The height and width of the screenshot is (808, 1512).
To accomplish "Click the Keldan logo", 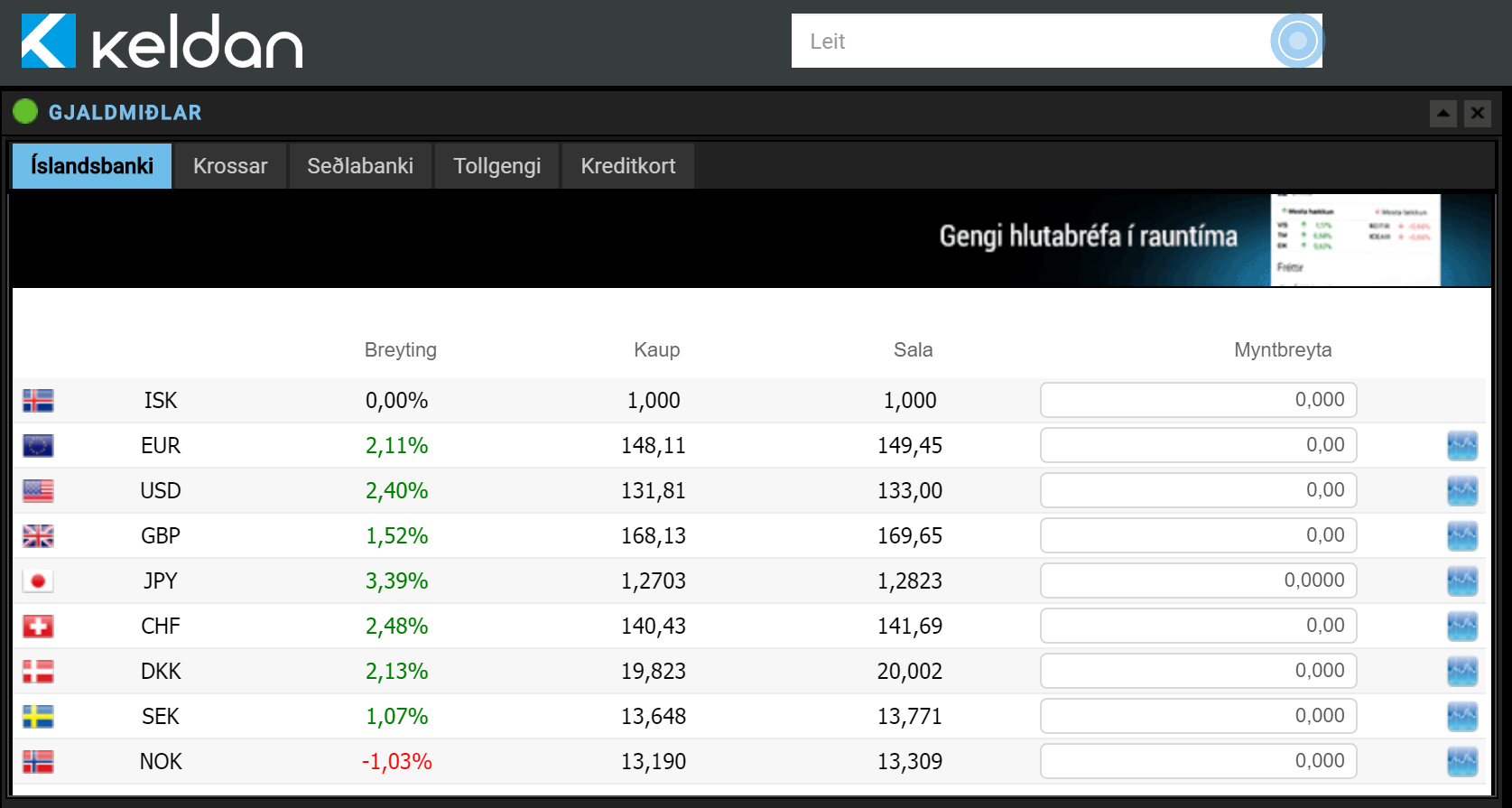I will [x=162, y=42].
